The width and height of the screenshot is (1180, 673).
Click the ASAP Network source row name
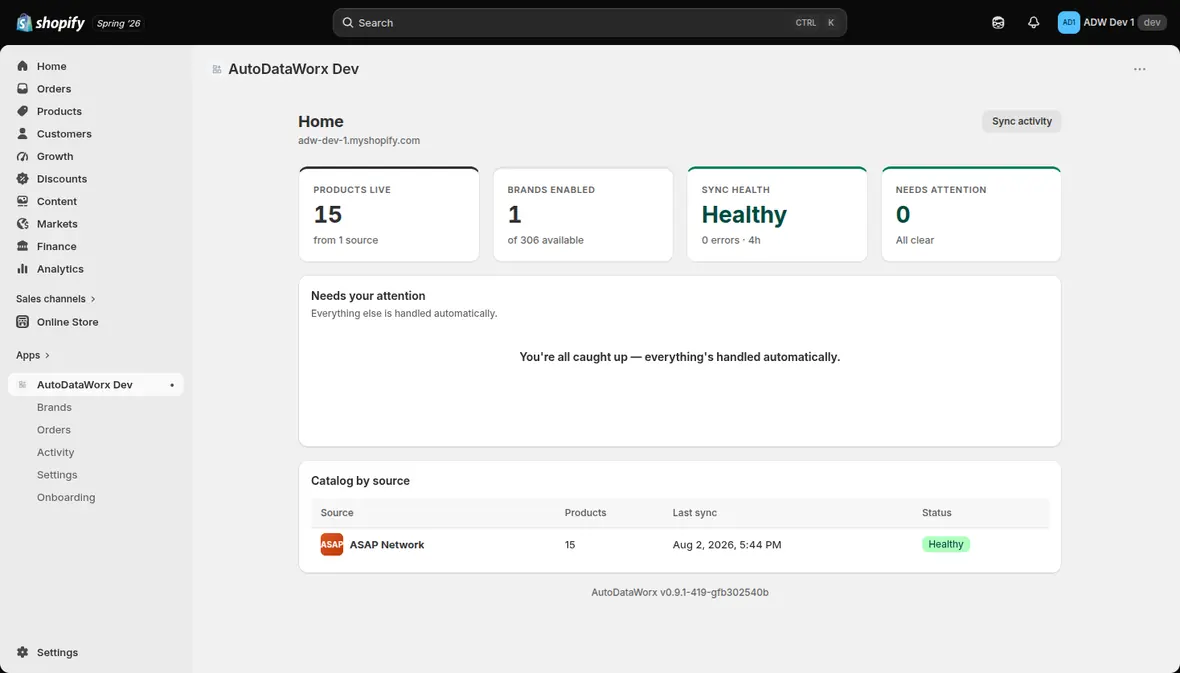(x=387, y=545)
